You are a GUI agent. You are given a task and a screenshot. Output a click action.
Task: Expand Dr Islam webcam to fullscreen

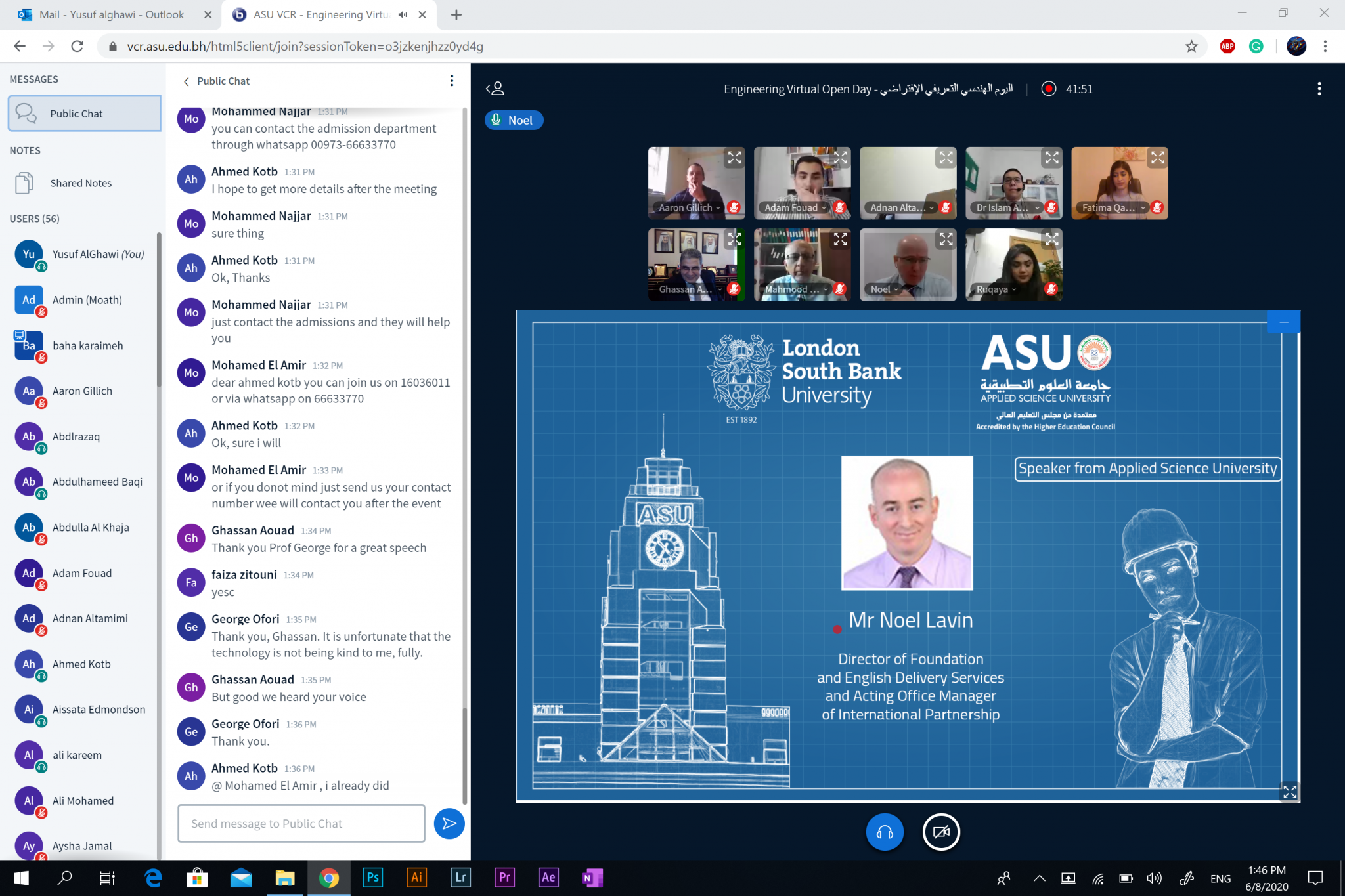(1052, 158)
